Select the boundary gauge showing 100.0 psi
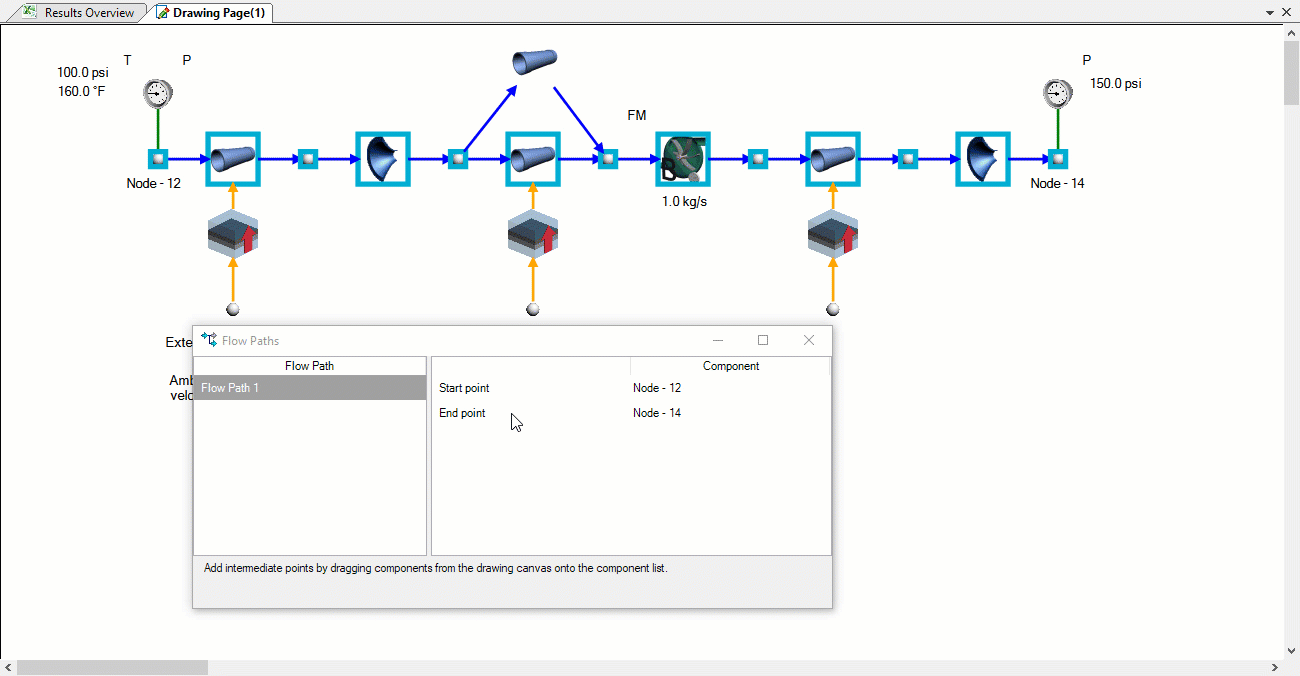Image resolution: width=1300 pixels, height=676 pixels. pyautogui.click(x=157, y=94)
